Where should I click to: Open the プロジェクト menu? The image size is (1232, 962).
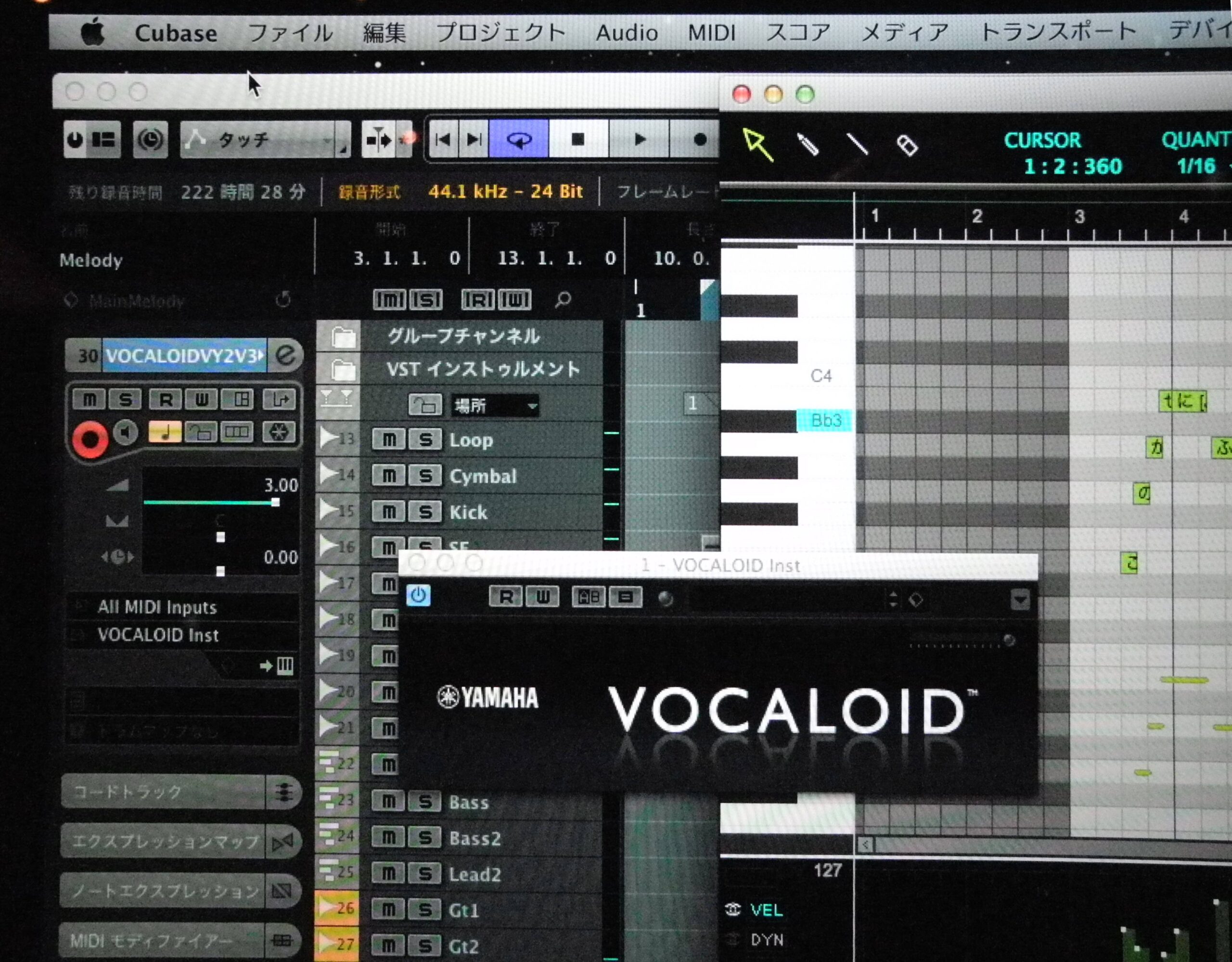point(501,32)
